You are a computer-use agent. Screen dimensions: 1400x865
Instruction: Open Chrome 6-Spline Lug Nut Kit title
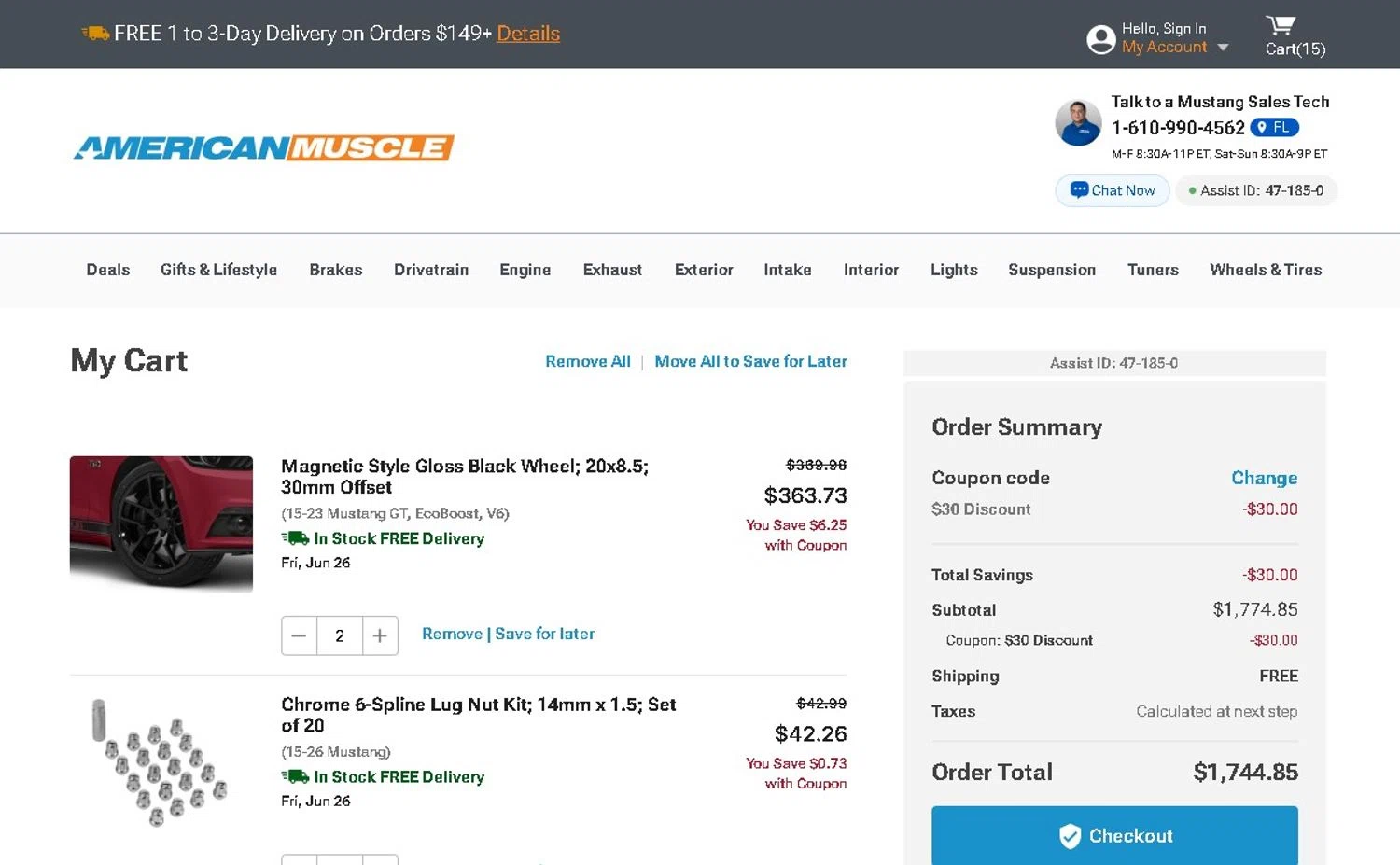tap(479, 715)
